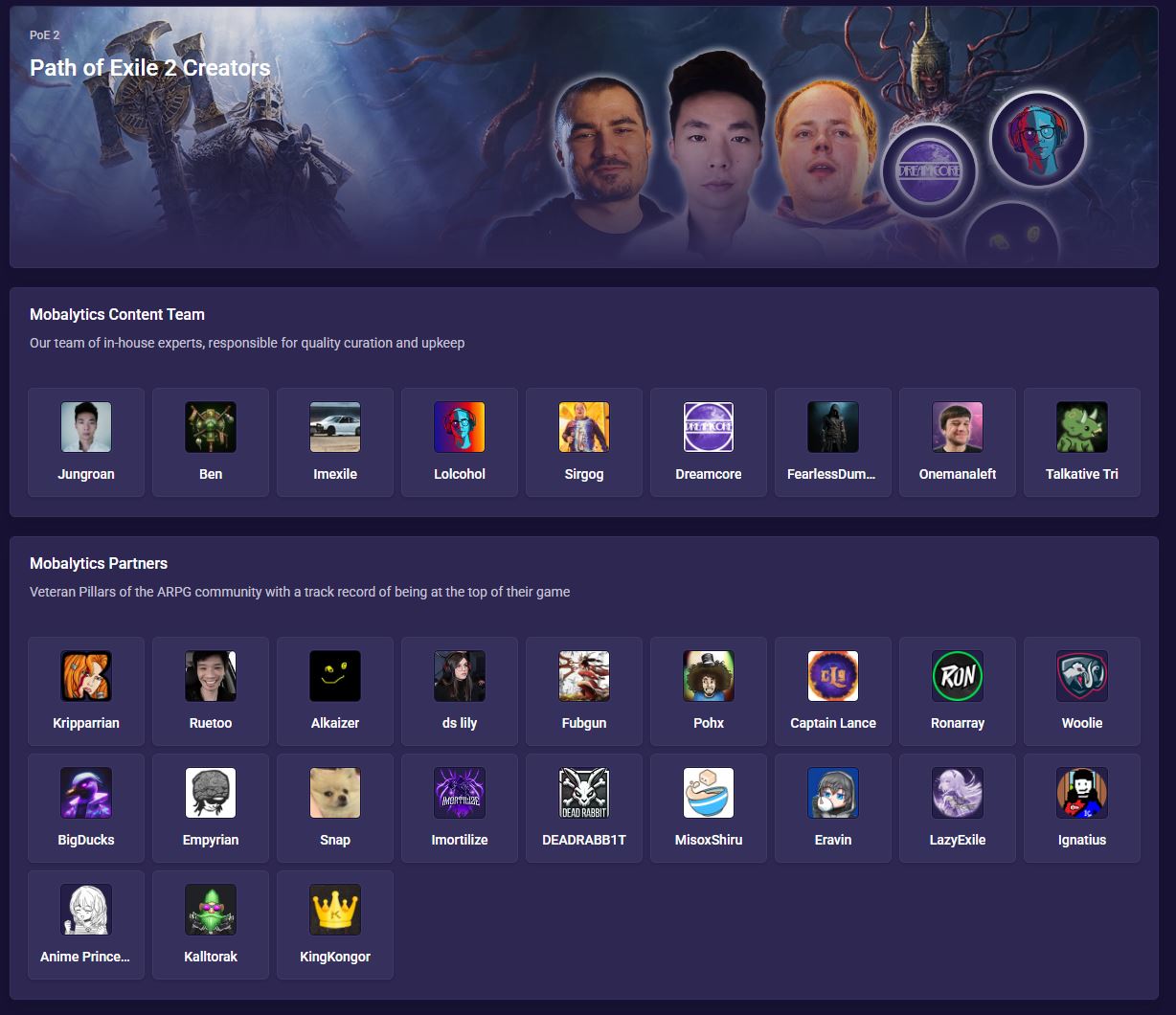Image resolution: width=1176 pixels, height=1015 pixels.
Task: Click the Woolie name text
Action: pos(1082,723)
